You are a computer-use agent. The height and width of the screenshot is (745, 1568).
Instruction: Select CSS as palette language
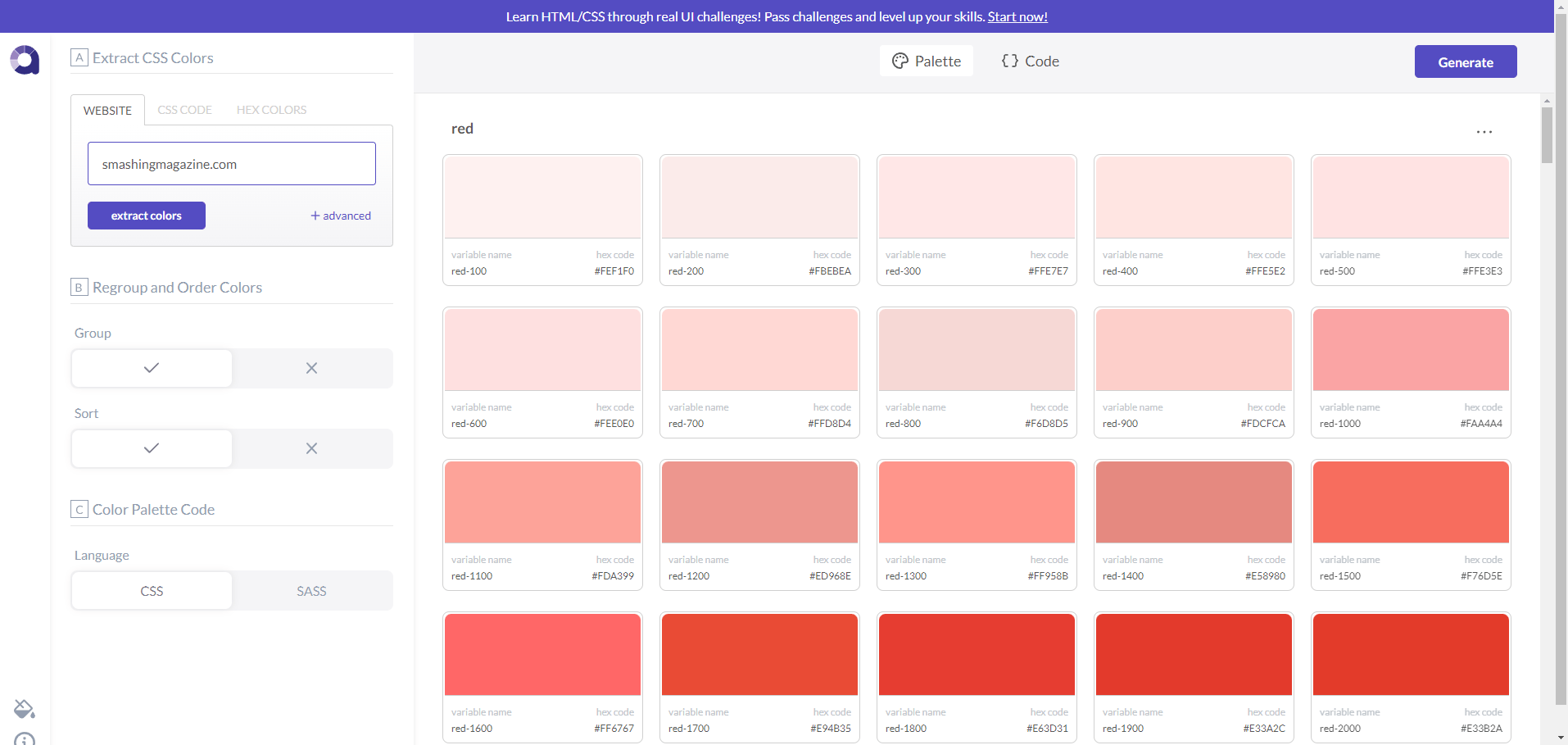click(x=152, y=591)
